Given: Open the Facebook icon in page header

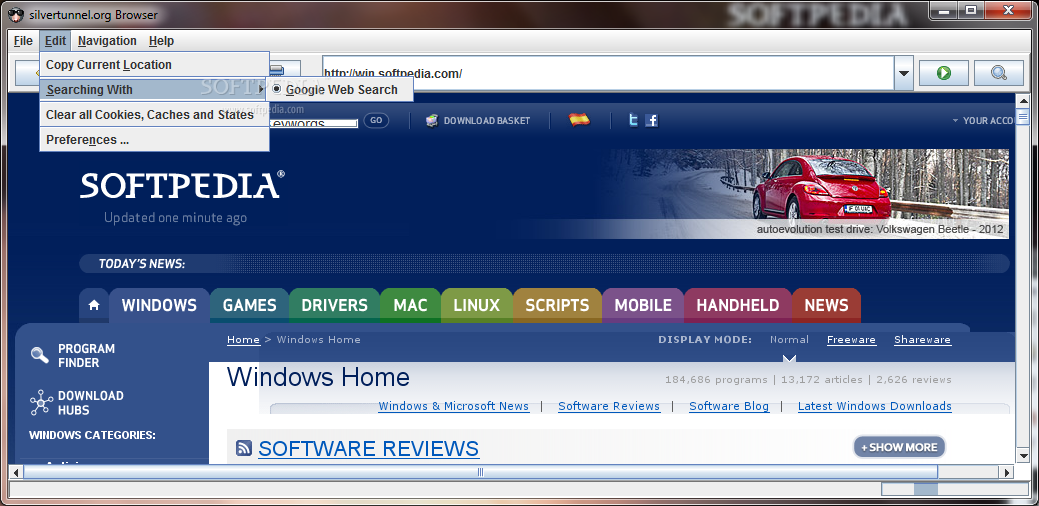Looking at the screenshot, I should [x=652, y=121].
